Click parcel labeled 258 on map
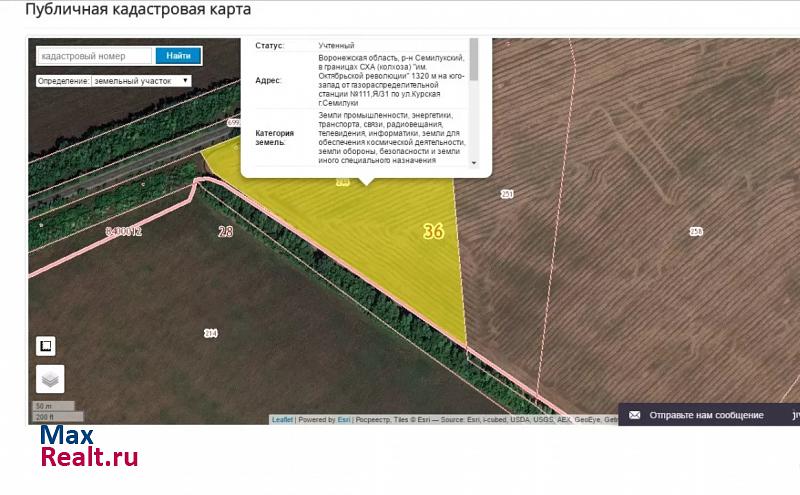The image size is (800, 495). [x=696, y=231]
